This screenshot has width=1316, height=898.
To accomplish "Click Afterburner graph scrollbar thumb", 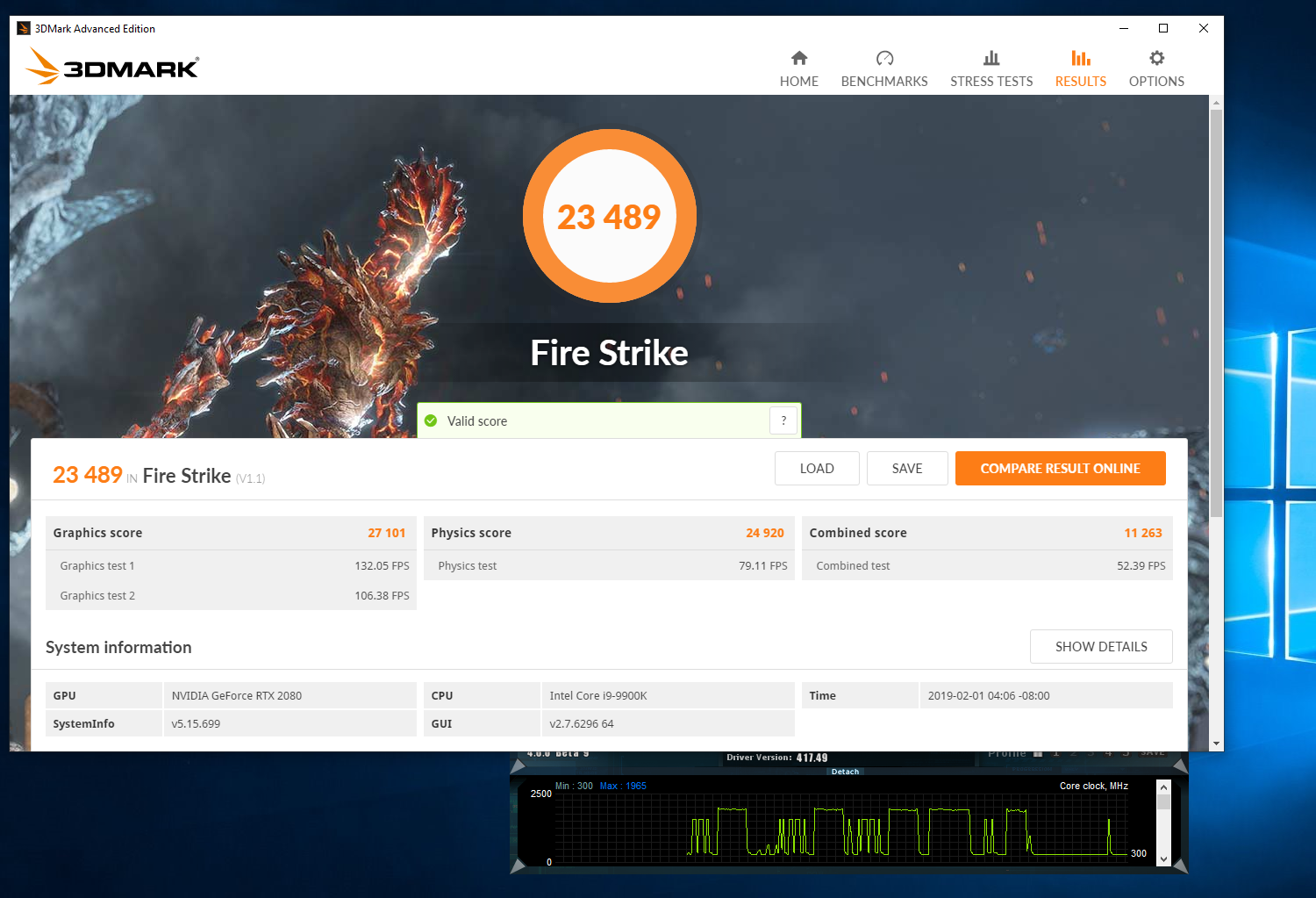I will tap(1163, 801).
